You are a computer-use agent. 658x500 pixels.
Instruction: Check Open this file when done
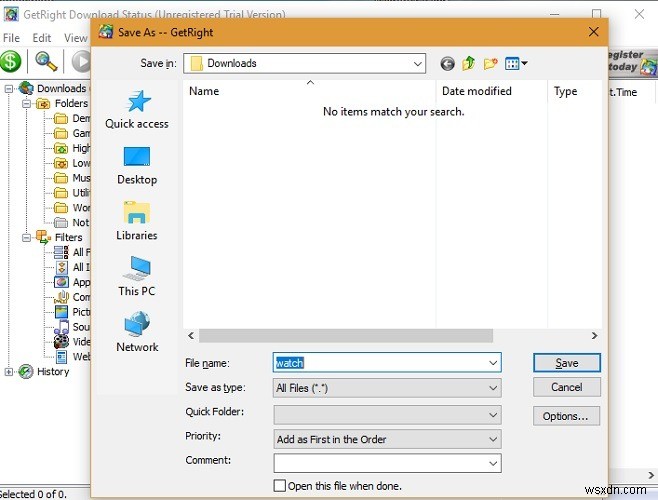click(279, 486)
